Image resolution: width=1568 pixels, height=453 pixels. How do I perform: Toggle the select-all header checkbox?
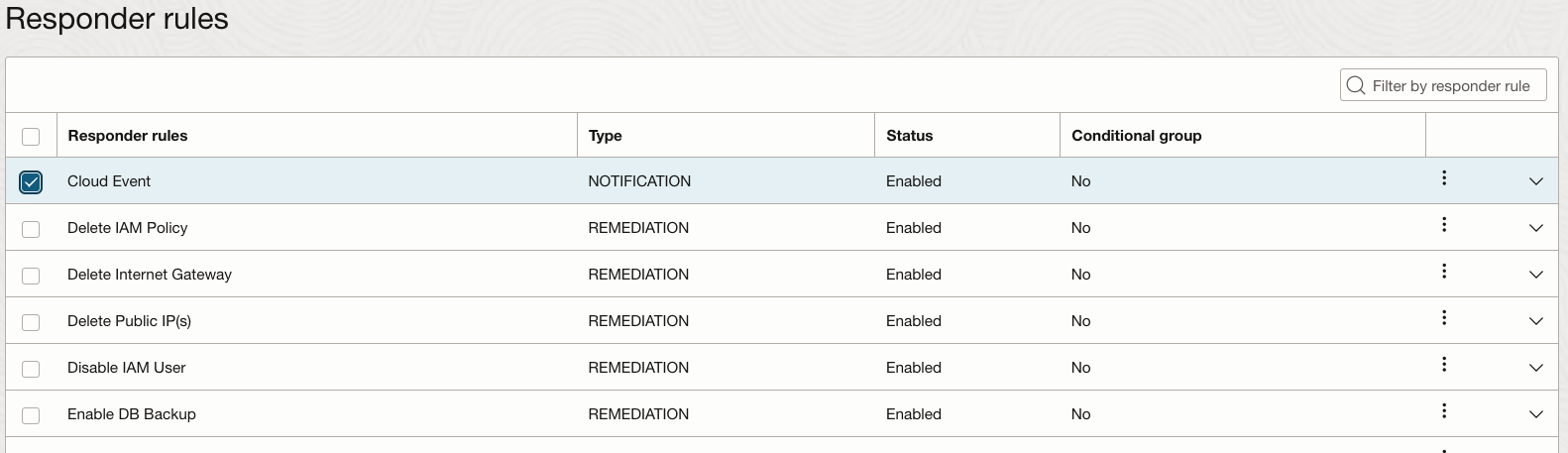pos(31,137)
